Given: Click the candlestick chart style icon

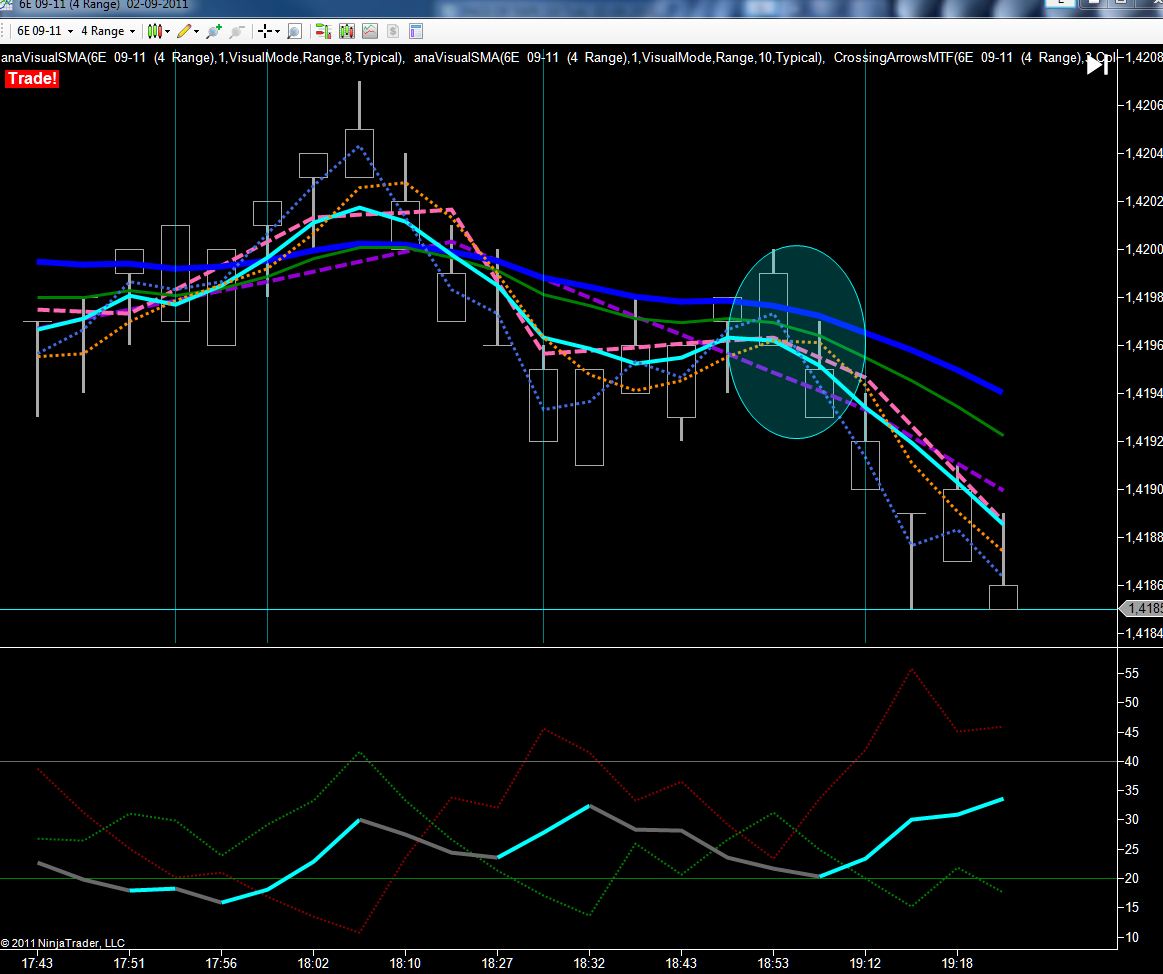Looking at the screenshot, I should pyautogui.click(x=154, y=31).
